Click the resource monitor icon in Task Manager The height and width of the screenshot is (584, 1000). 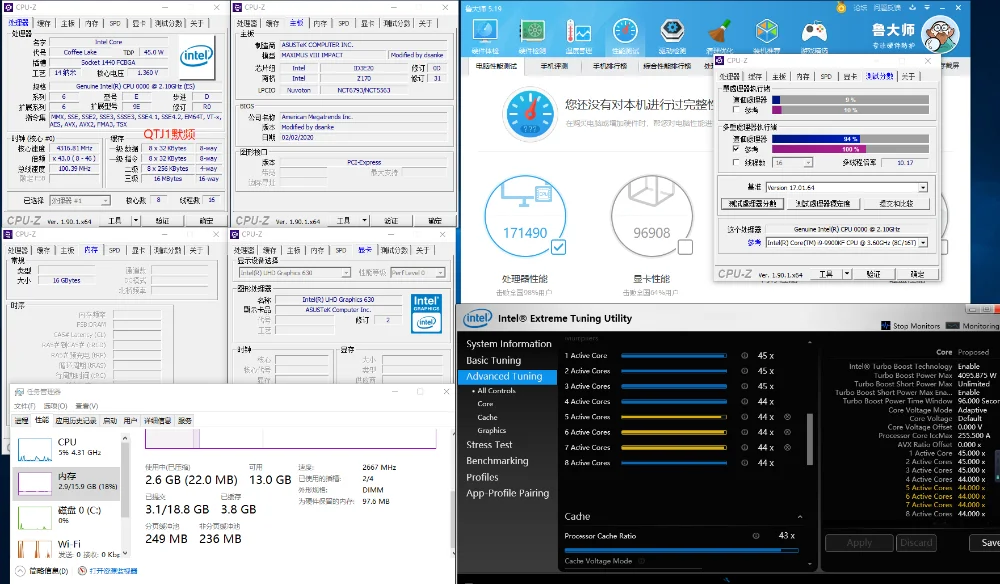coord(82,571)
